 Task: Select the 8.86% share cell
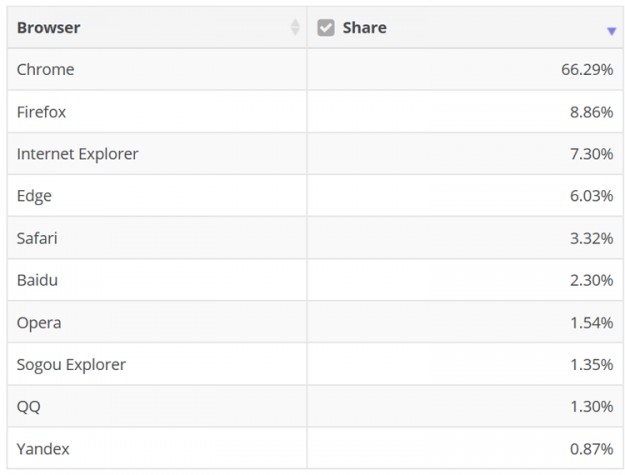click(591, 112)
